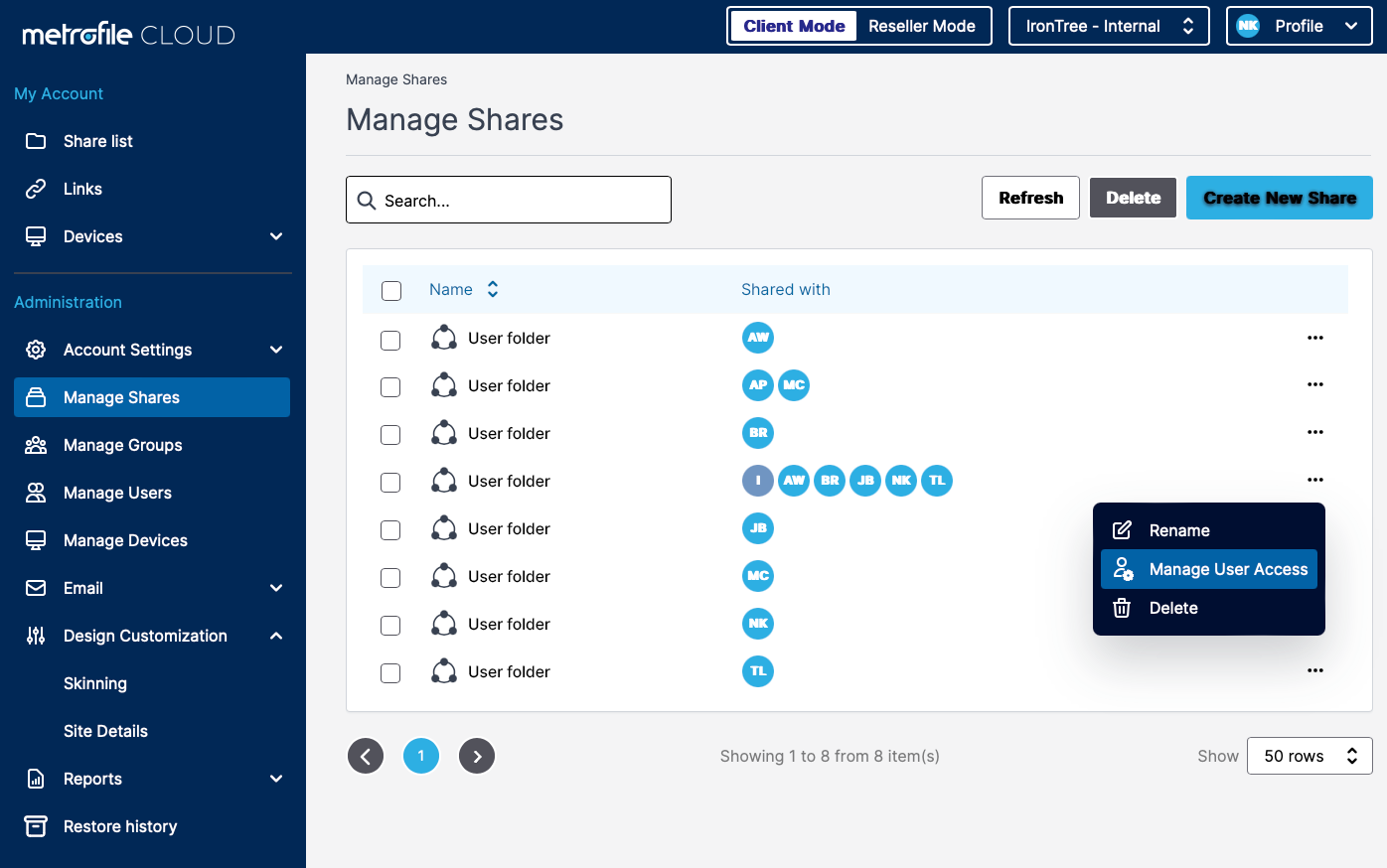Click the Name column sort control
The width and height of the screenshot is (1387, 868).
(x=493, y=289)
